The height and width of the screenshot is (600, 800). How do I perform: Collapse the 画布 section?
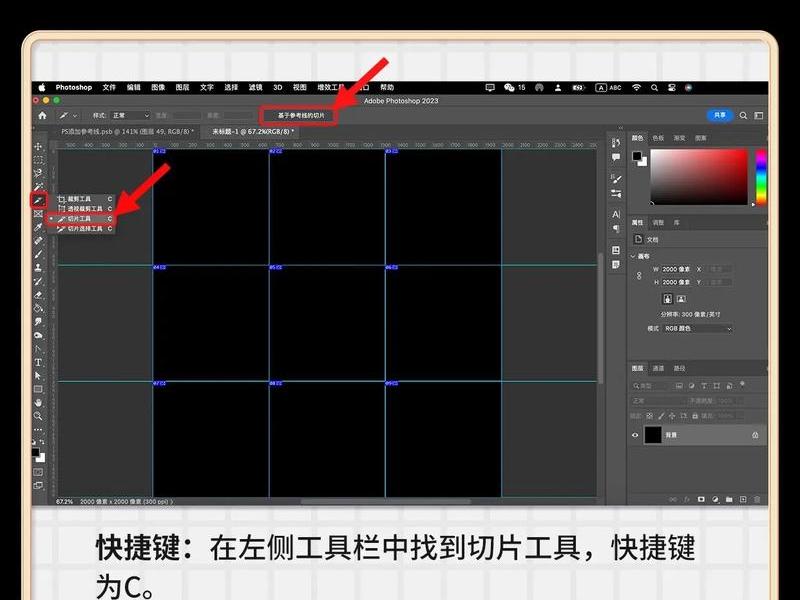[x=633, y=256]
